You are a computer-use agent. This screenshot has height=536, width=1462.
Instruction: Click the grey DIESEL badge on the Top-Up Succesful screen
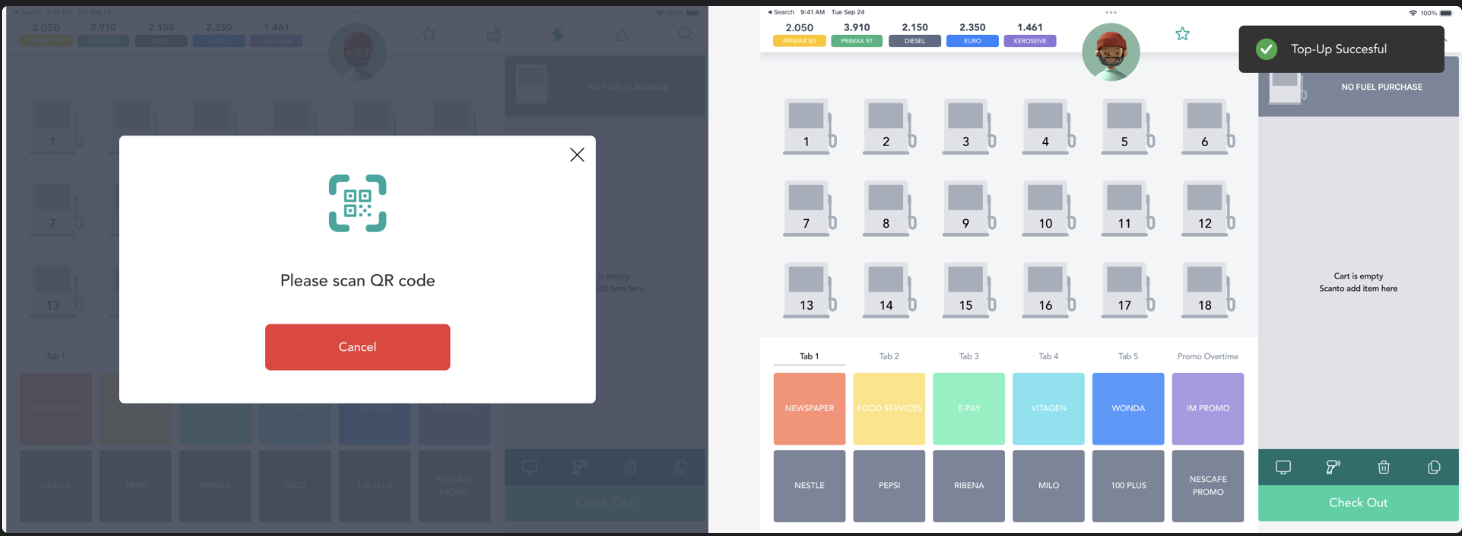pyautogui.click(x=915, y=41)
